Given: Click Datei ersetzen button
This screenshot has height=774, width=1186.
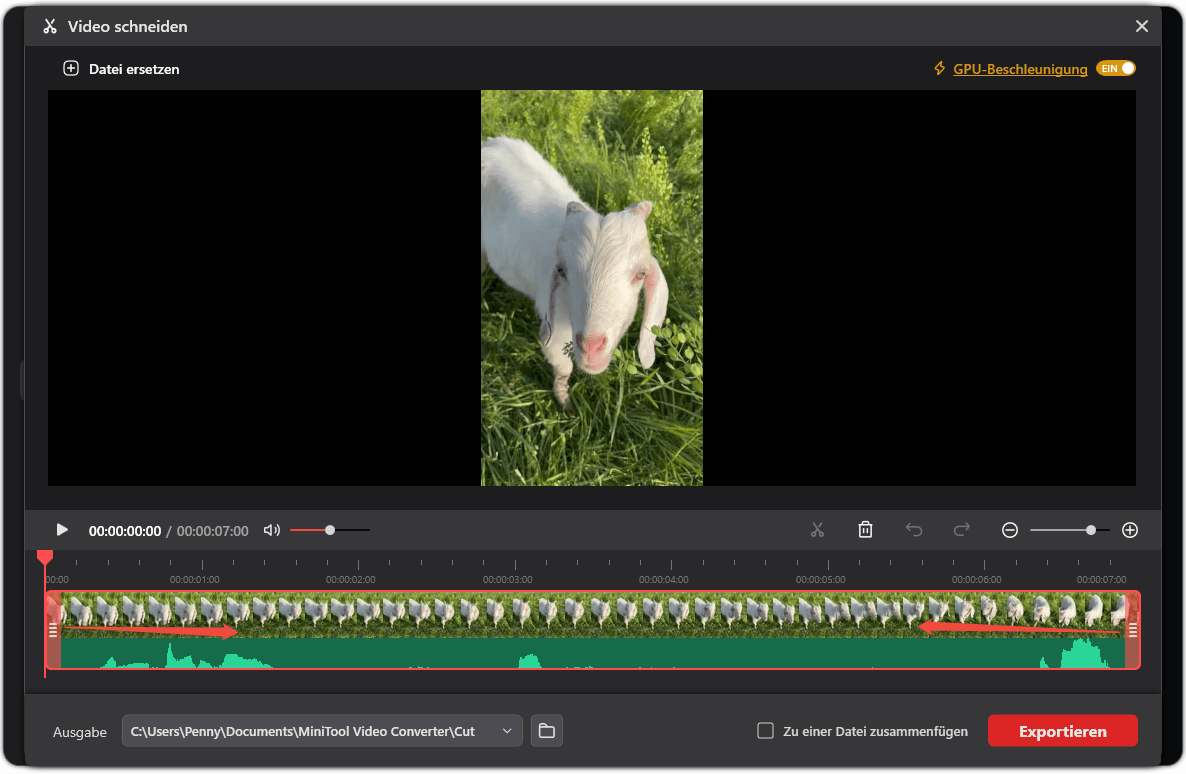Looking at the screenshot, I should [122, 69].
